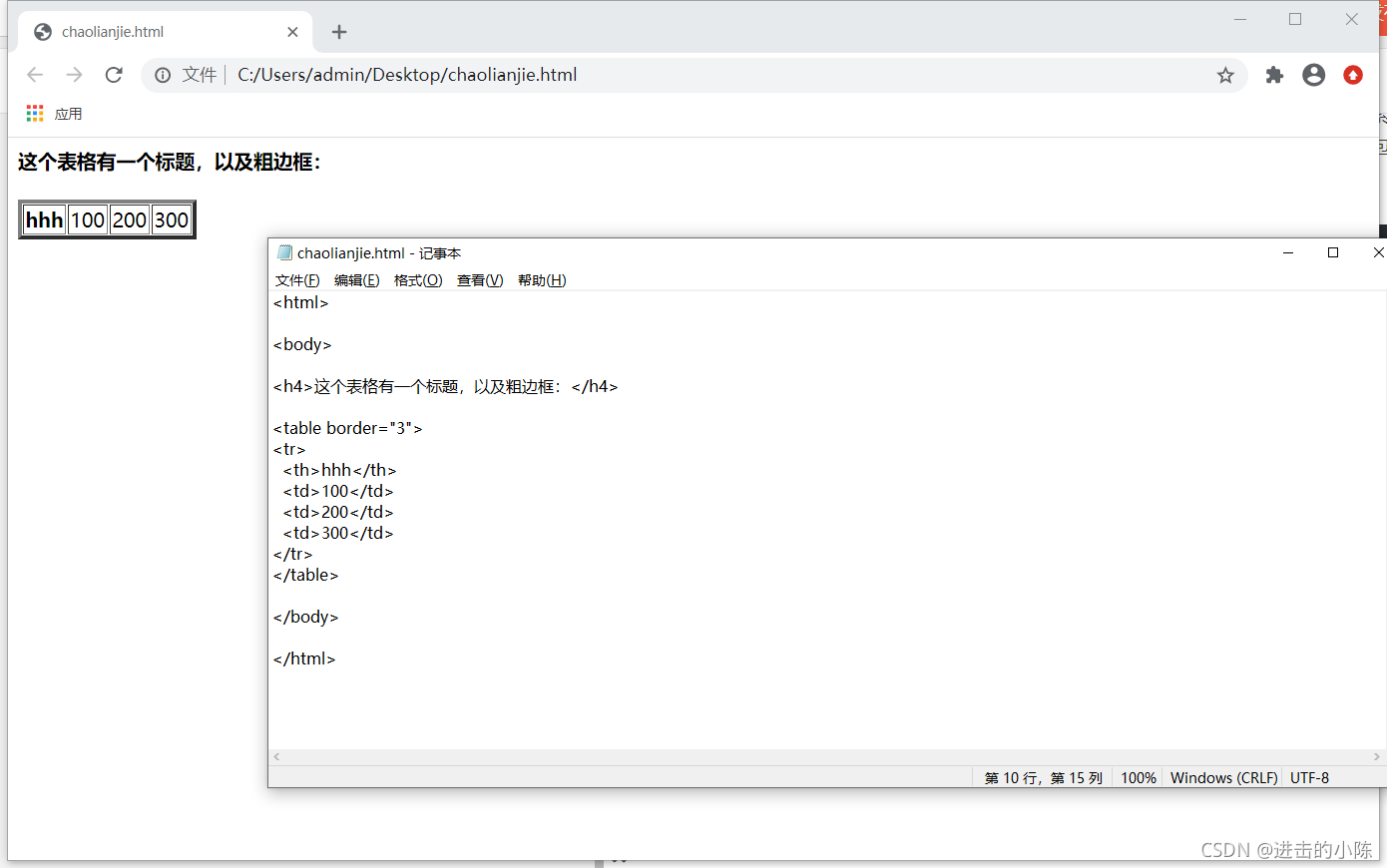Click the opening <html> line in Notepad
This screenshot has width=1387, height=868.
(x=300, y=302)
